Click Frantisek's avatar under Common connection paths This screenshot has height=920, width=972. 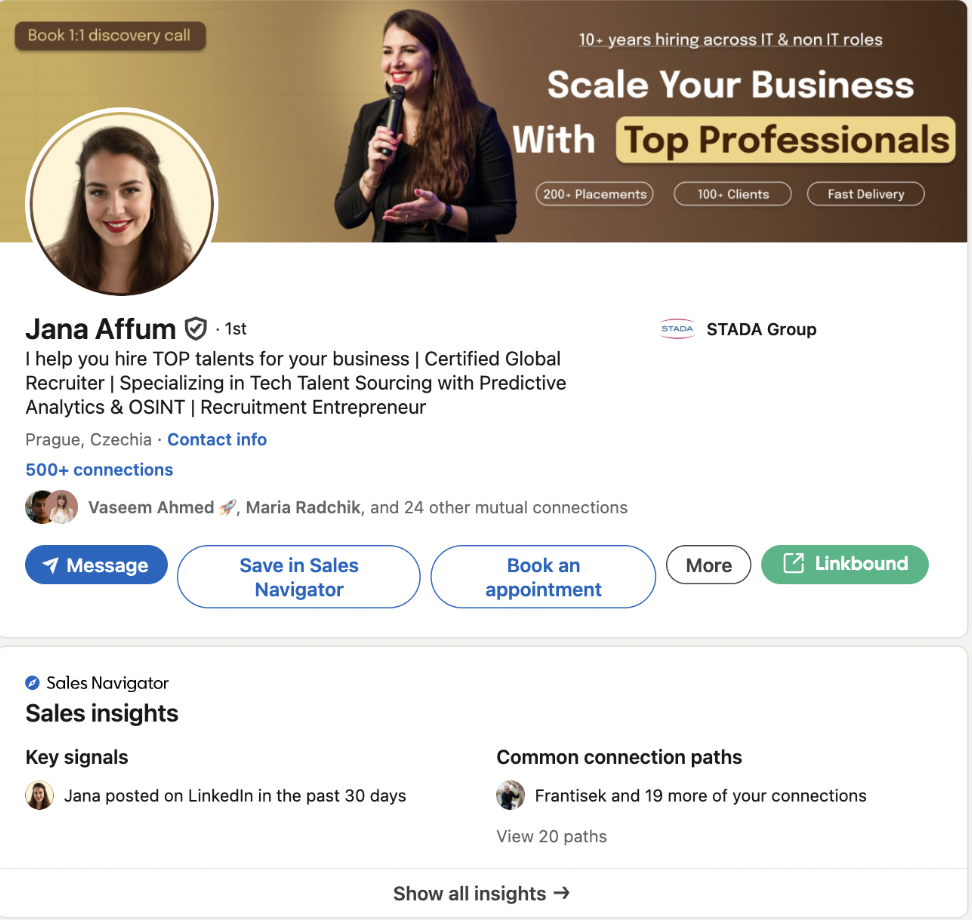pyautogui.click(x=511, y=796)
